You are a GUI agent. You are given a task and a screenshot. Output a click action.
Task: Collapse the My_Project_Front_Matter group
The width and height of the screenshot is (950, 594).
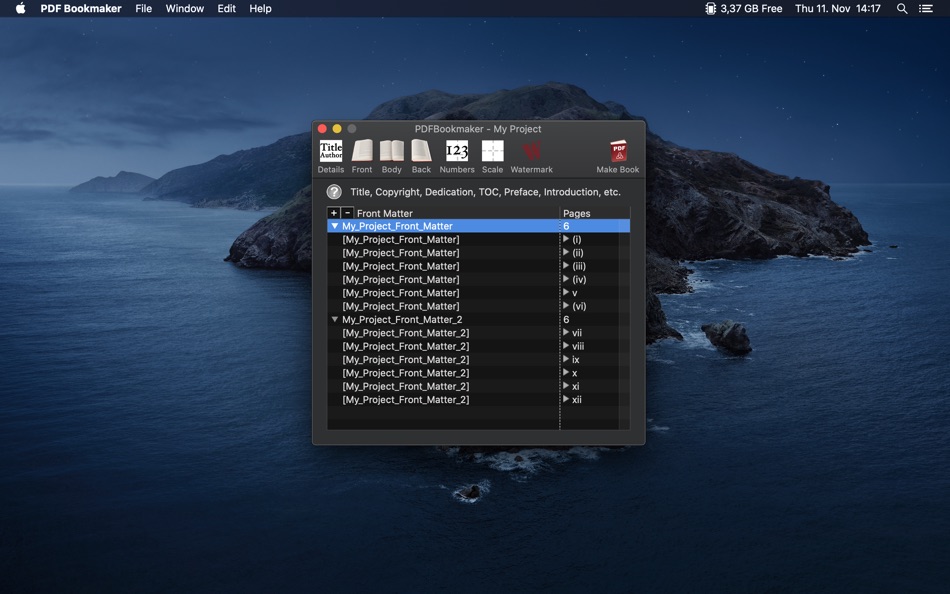pyautogui.click(x=334, y=225)
